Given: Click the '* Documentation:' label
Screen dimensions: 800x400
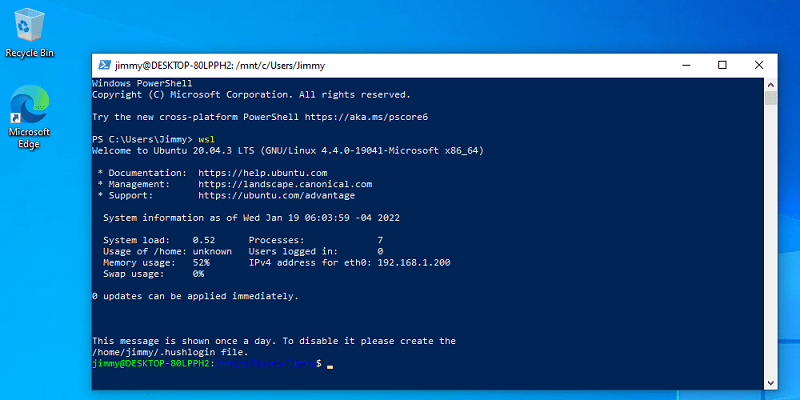Looking at the screenshot, I should point(142,173).
